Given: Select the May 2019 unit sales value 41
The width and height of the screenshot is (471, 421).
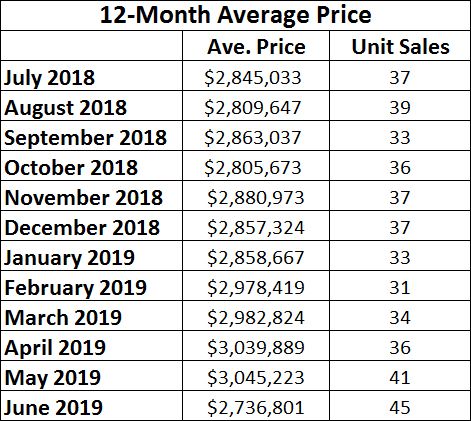Looking at the screenshot, I should [x=400, y=376].
